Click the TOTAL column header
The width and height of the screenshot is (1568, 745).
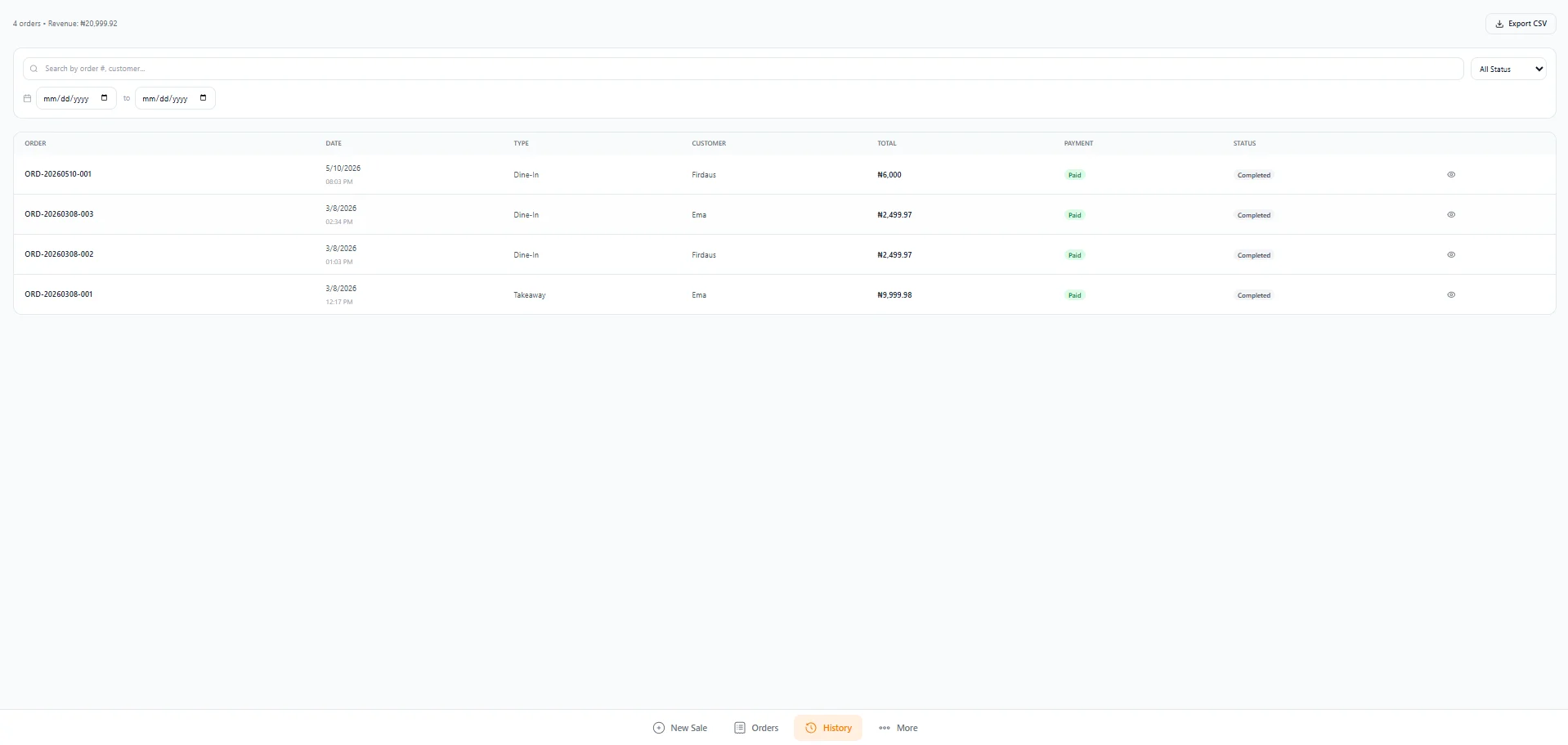(x=887, y=143)
